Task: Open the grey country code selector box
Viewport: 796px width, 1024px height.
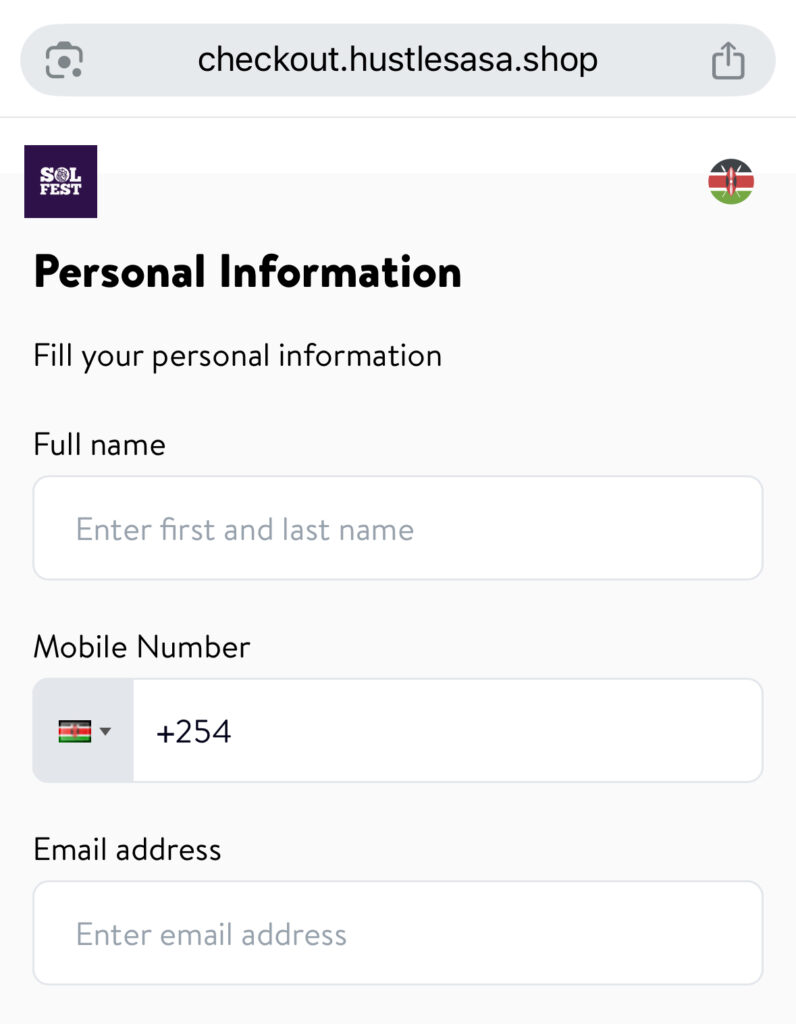Action: pyautogui.click(x=84, y=731)
